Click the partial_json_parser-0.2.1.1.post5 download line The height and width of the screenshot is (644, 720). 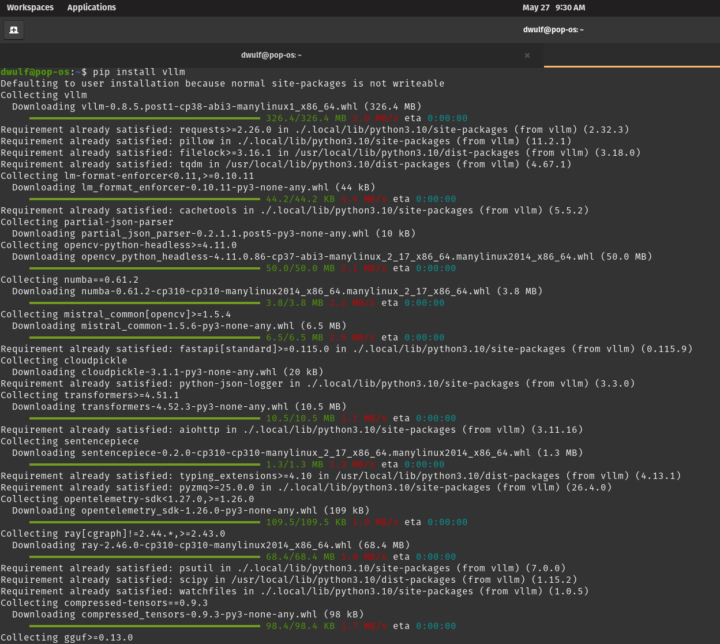coord(214,233)
